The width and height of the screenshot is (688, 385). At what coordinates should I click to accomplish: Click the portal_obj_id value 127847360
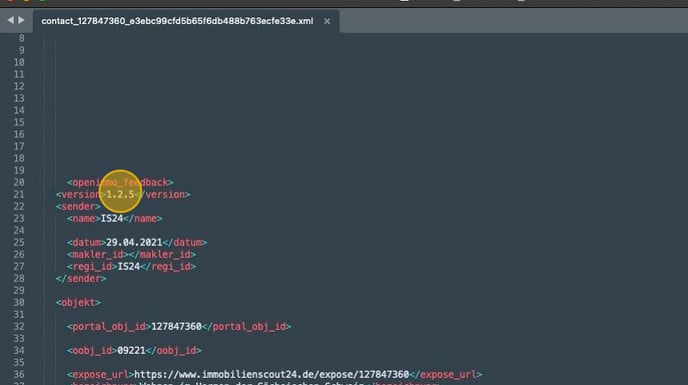(x=176, y=327)
